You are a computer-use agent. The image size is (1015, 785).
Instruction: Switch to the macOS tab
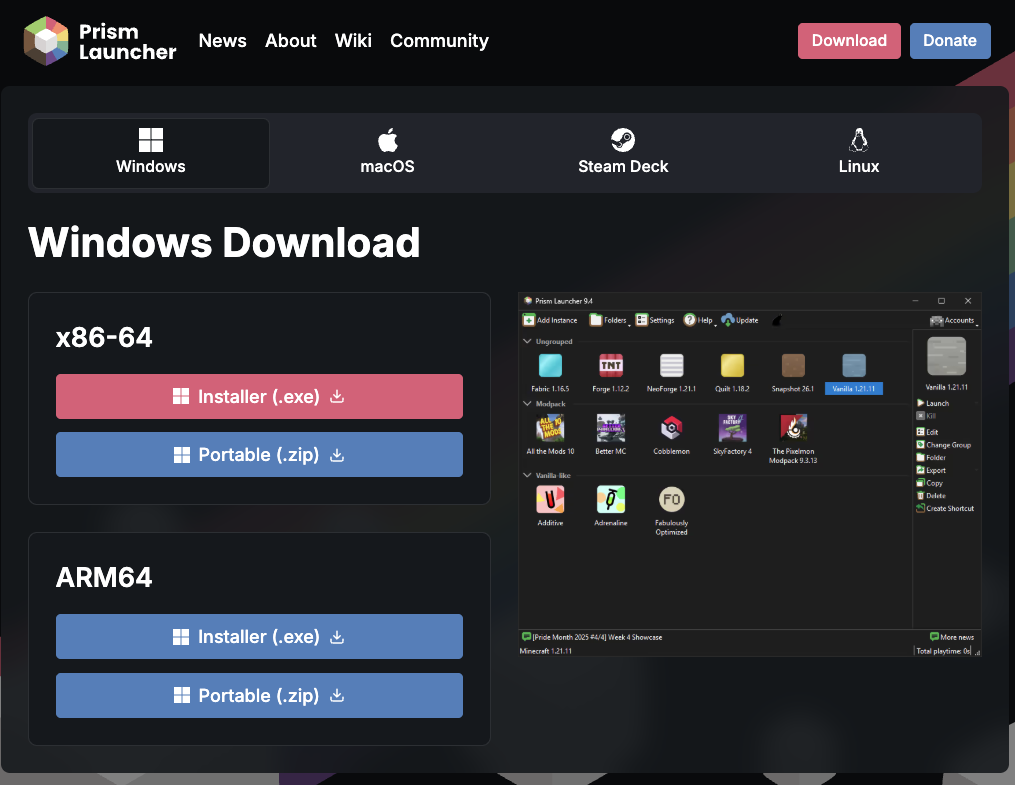tap(387, 153)
